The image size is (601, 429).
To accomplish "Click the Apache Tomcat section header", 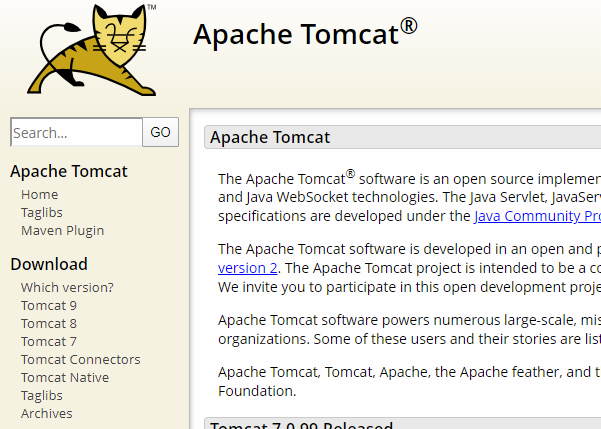I will pos(402,137).
